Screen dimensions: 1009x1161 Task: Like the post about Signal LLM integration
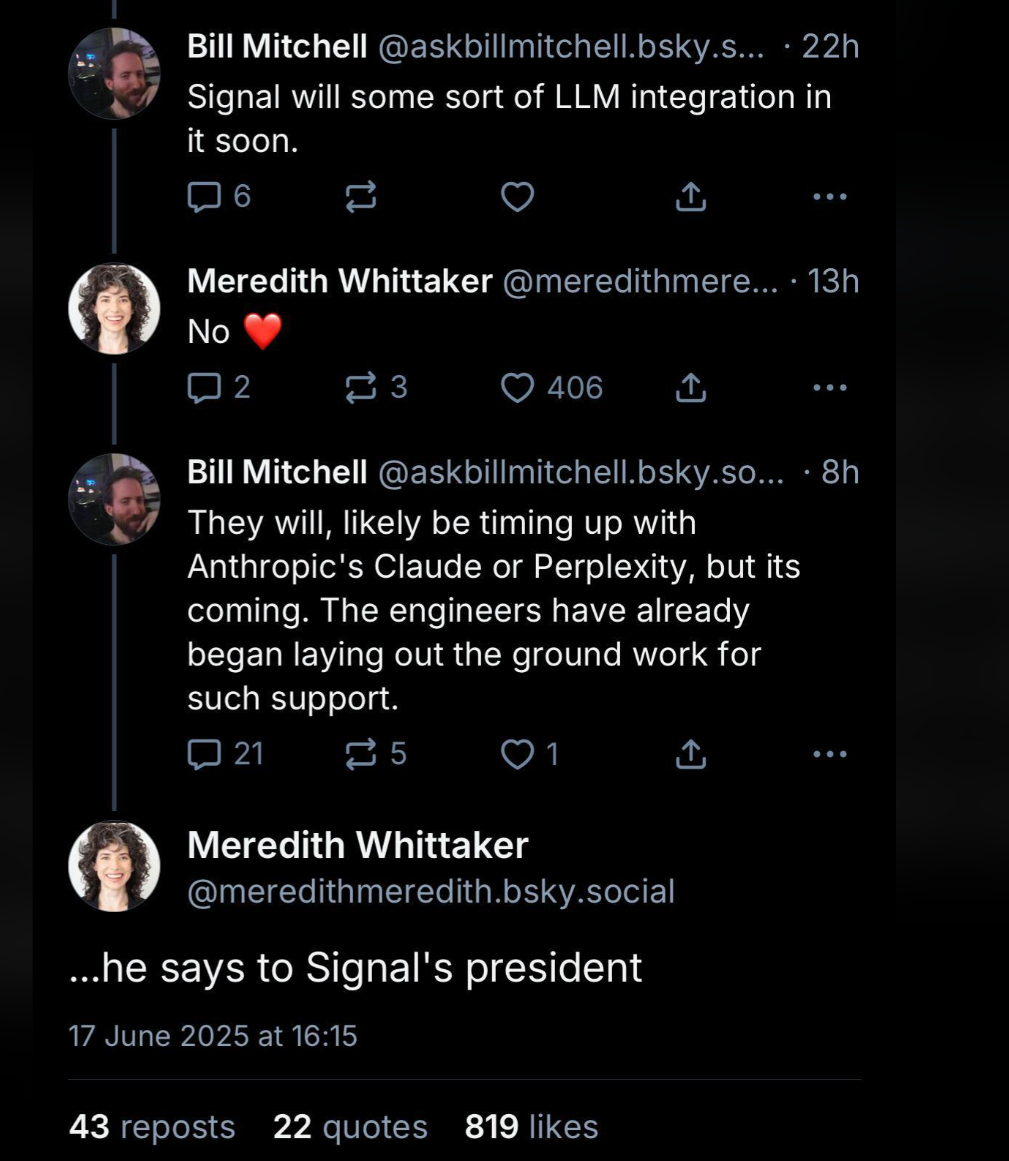click(x=517, y=197)
